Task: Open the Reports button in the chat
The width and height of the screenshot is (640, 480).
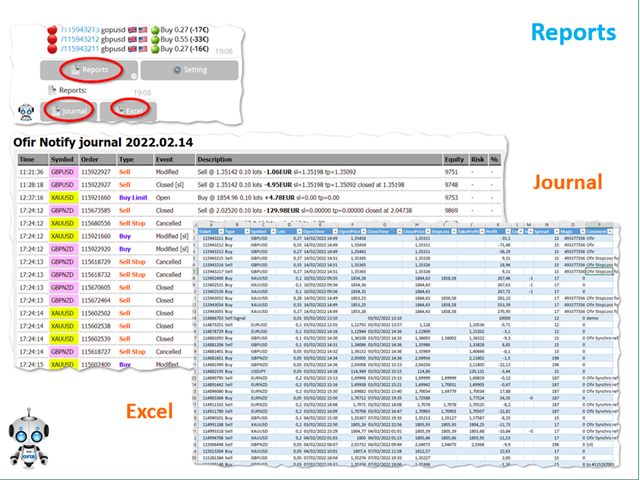Action: coord(89,70)
